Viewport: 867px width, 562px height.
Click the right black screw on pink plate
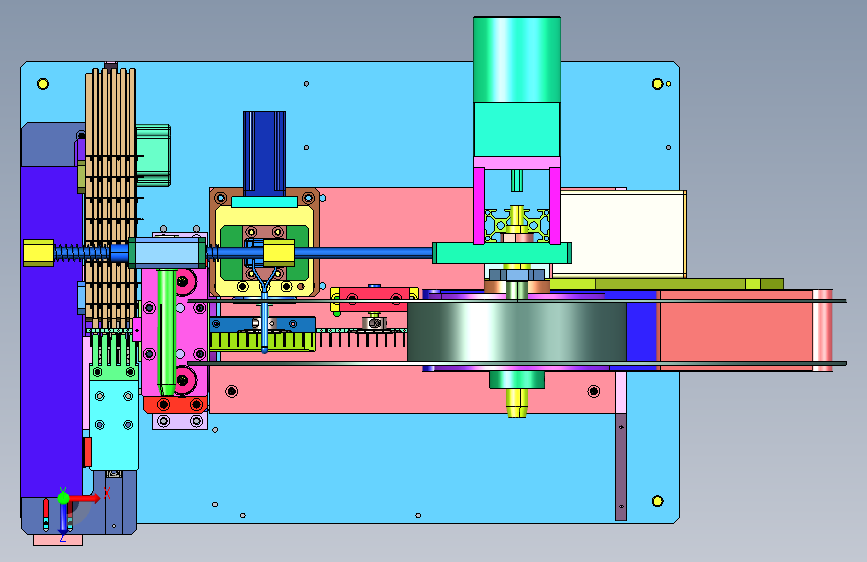coord(594,392)
